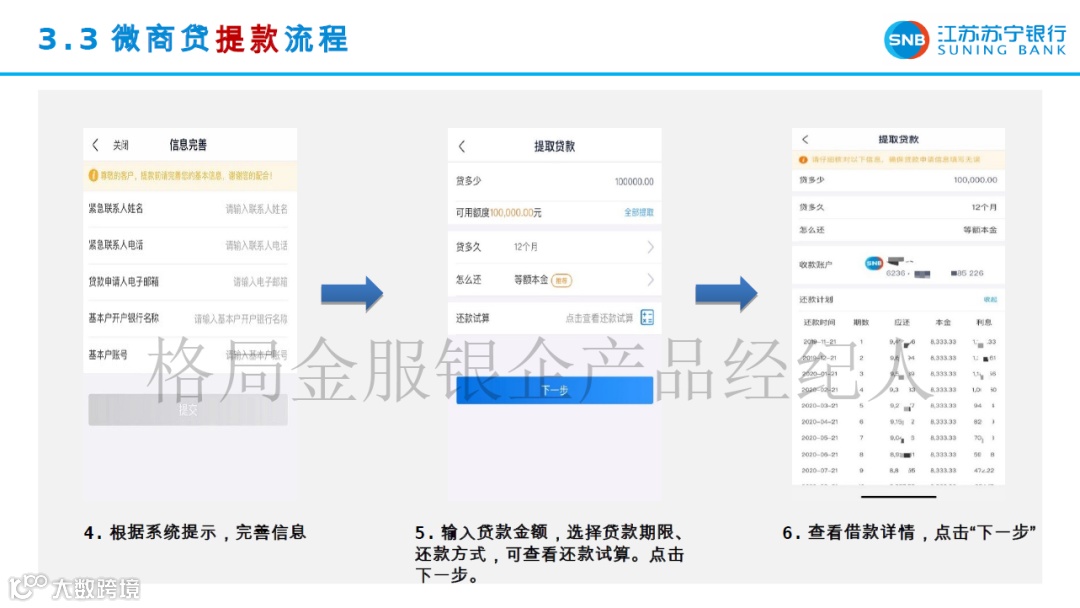This screenshot has width=1080, height=608.
Task: Click the 应还 column header
Action: click(902, 322)
